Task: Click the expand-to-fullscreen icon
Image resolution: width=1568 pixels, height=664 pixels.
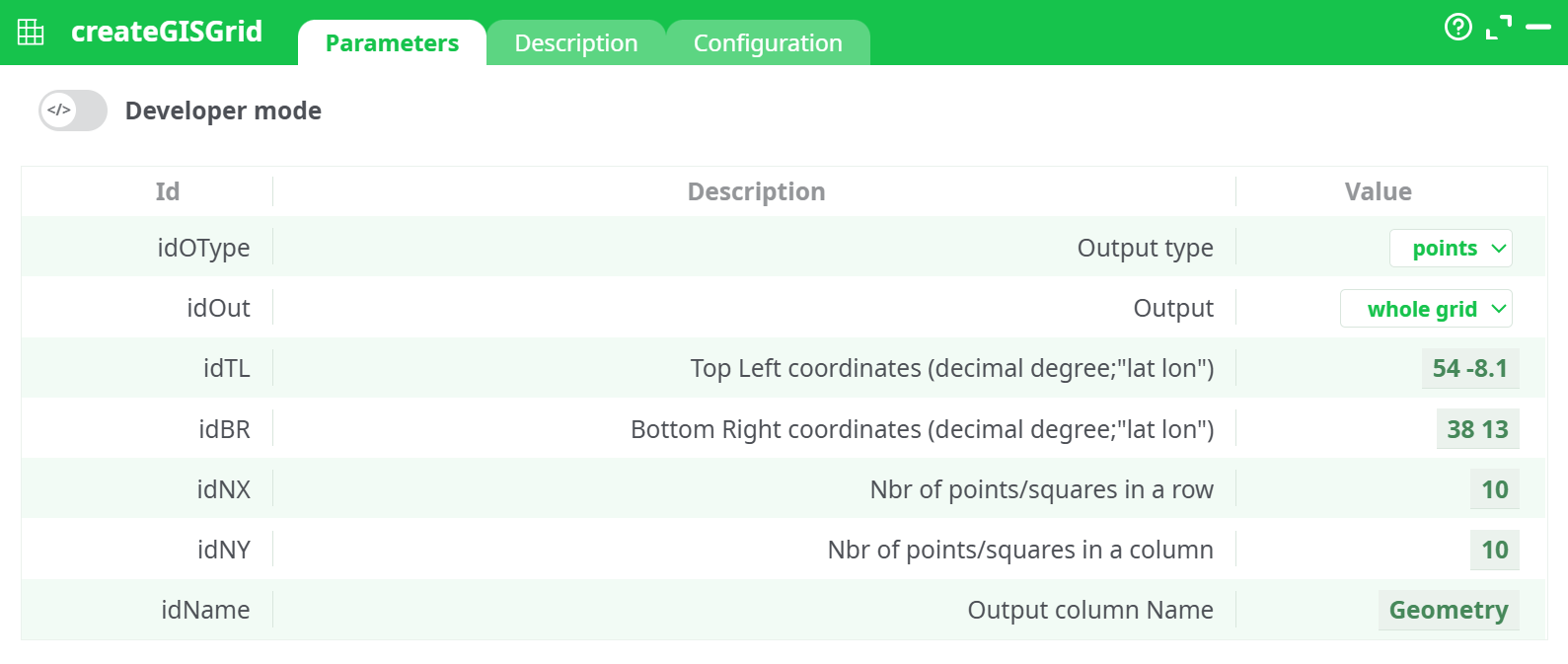Action: (1501, 27)
